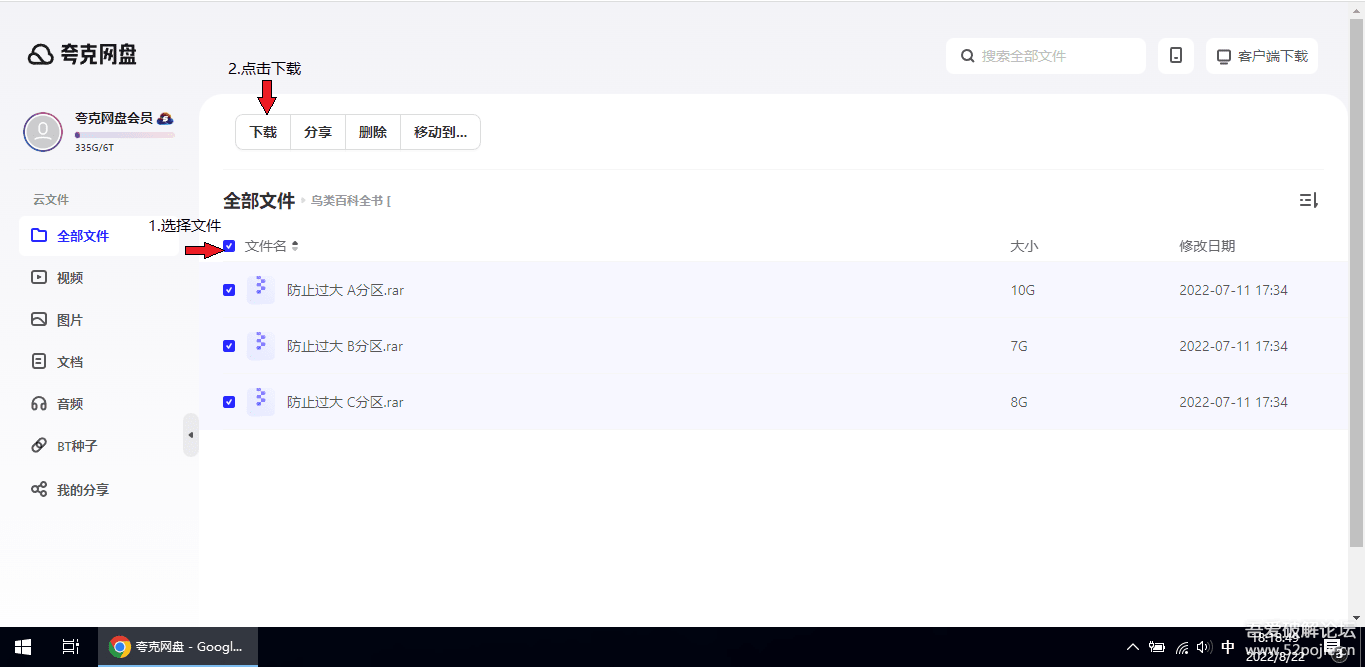Toggle the select-all 文件名 checkbox
This screenshot has width=1365, height=667.
(229, 246)
